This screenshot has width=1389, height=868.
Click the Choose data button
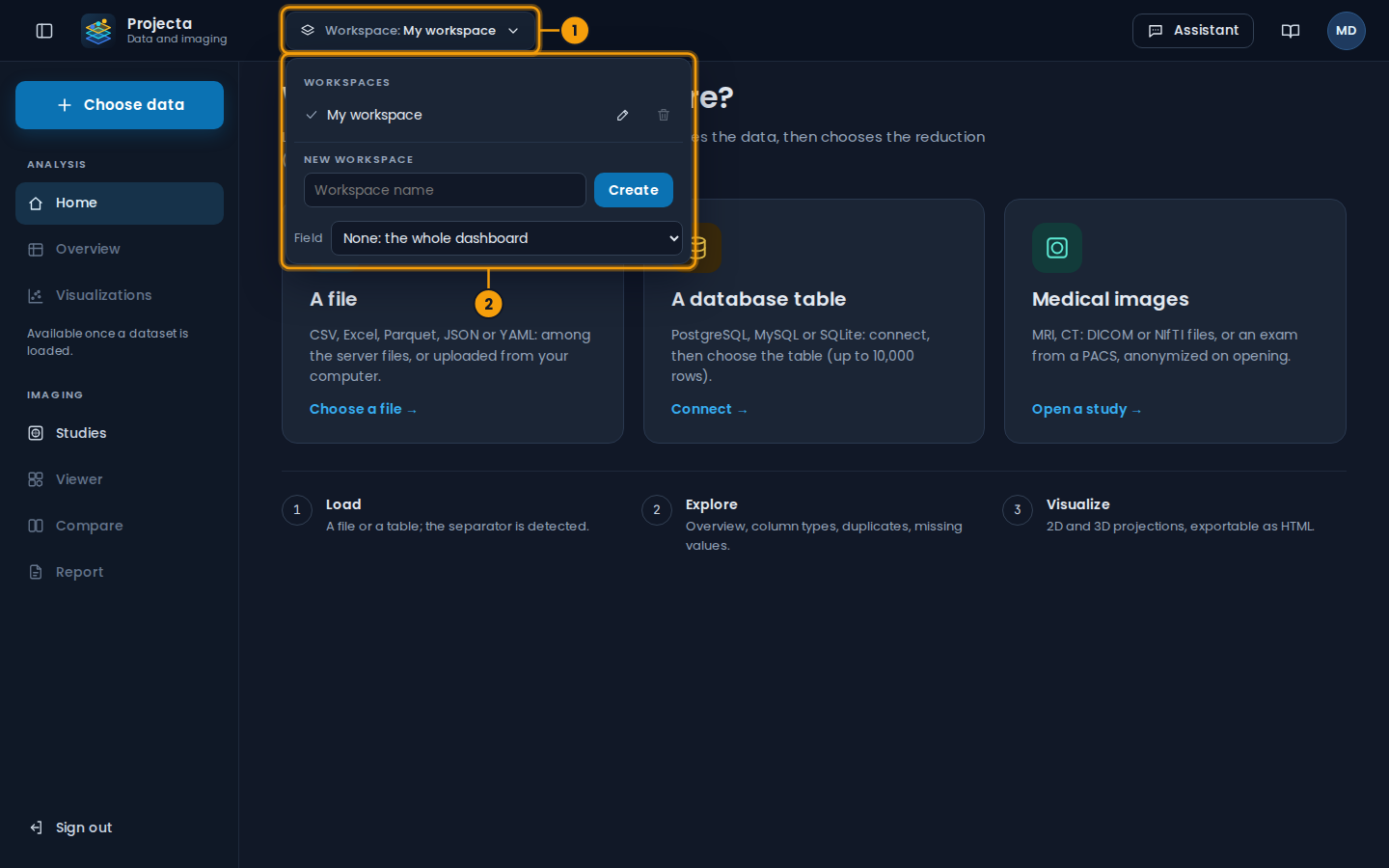pyautogui.click(x=120, y=105)
